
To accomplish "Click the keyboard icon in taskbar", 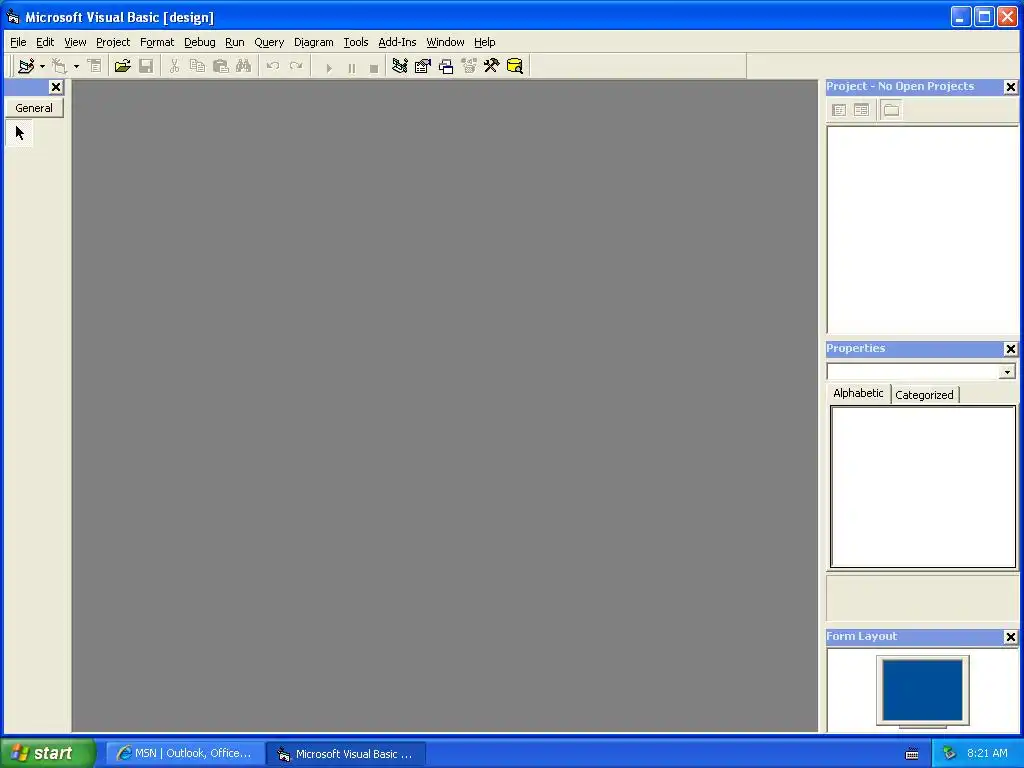I will pos(912,754).
